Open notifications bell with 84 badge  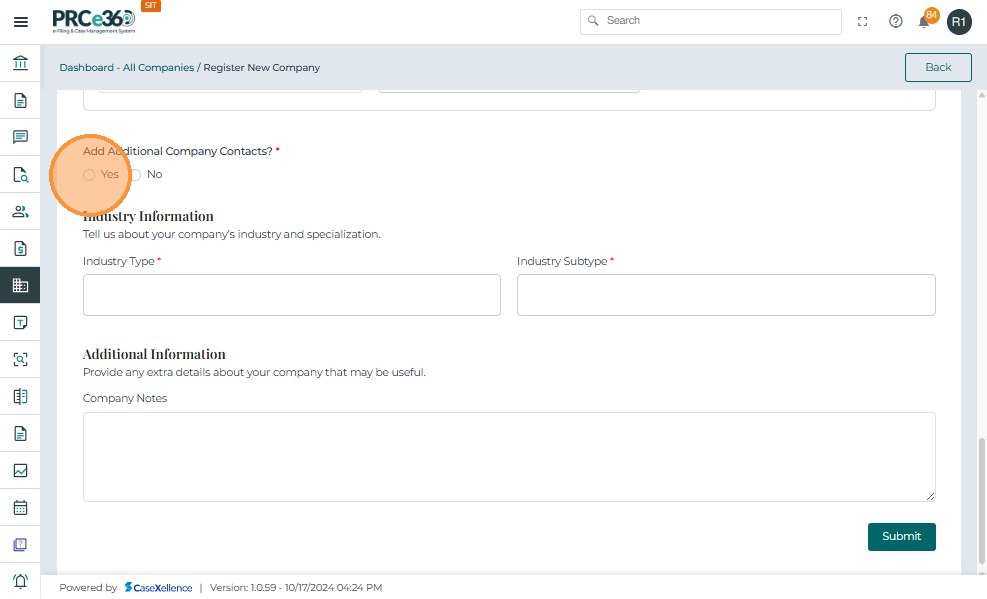[925, 22]
